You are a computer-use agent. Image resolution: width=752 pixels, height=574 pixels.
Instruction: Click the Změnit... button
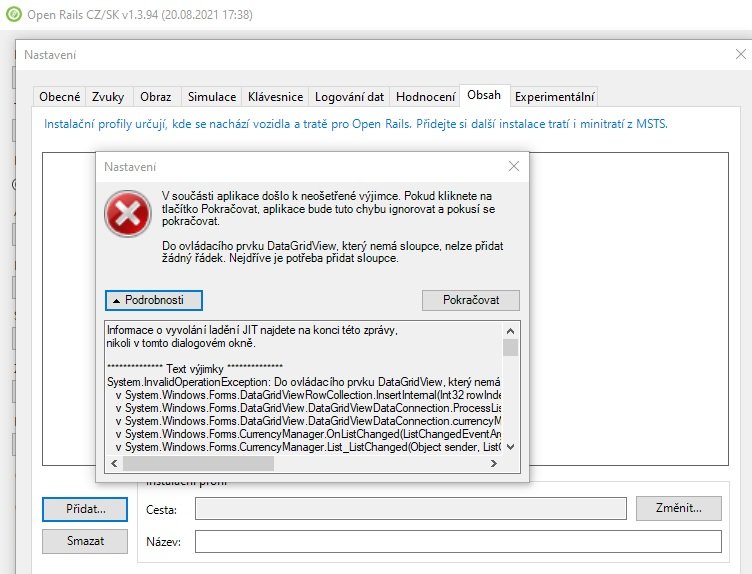679,508
